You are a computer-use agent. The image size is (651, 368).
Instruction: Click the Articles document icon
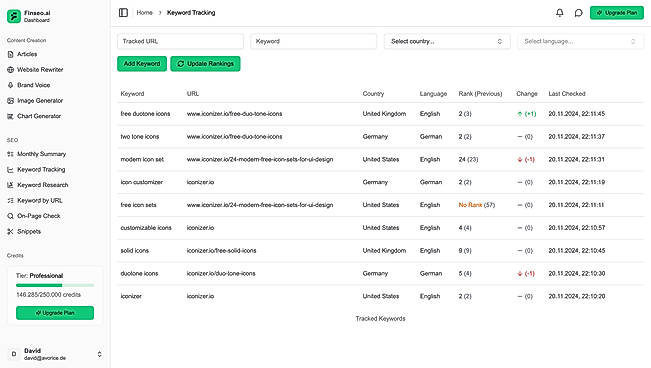(10, 54)
